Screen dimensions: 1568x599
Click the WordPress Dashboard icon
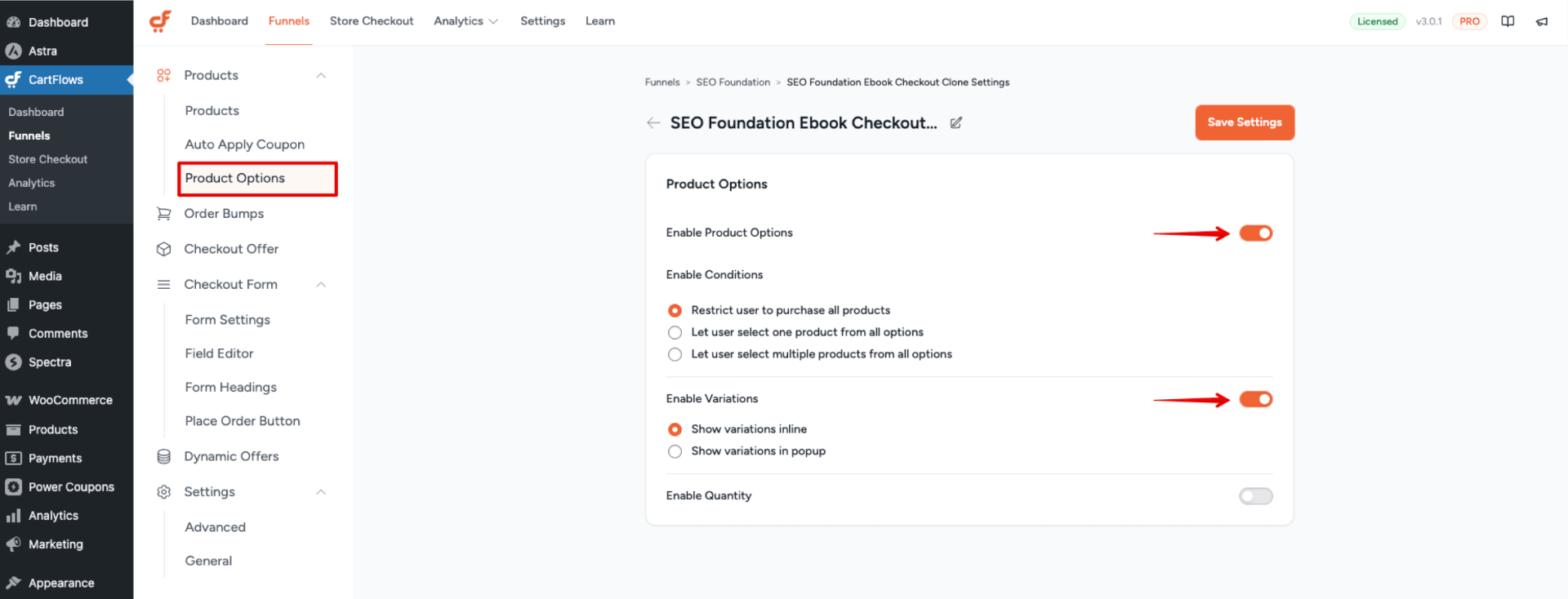pyautogui.click(x=13, y=22)
